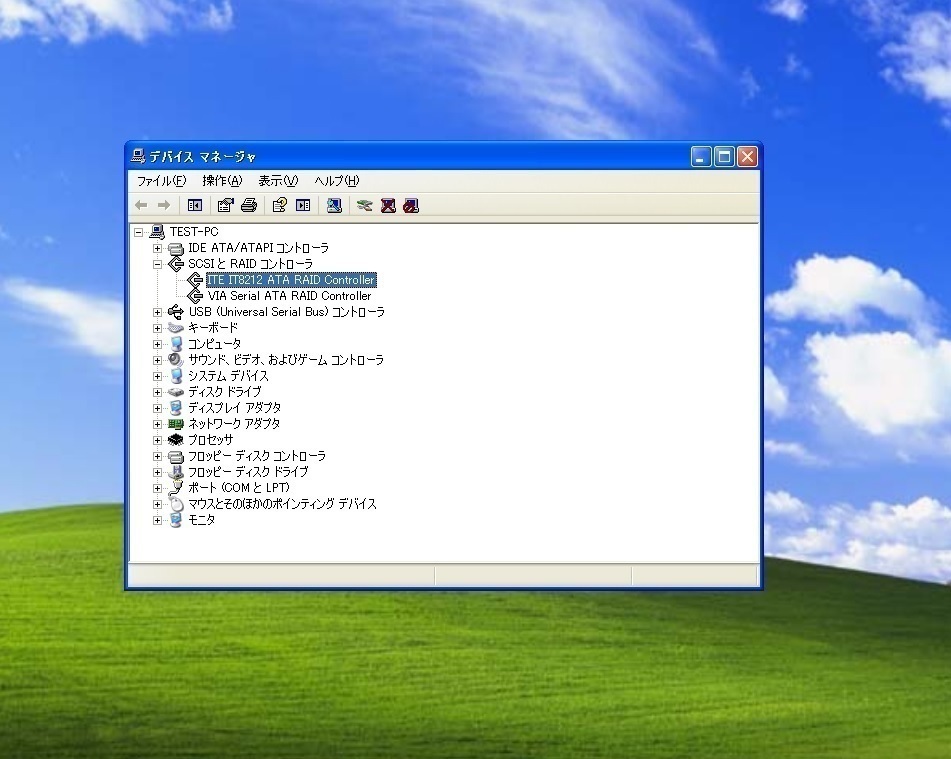Select the 'システム デバイス' label
This screenshot has height=759, width=951.
[x=228, y=376]
